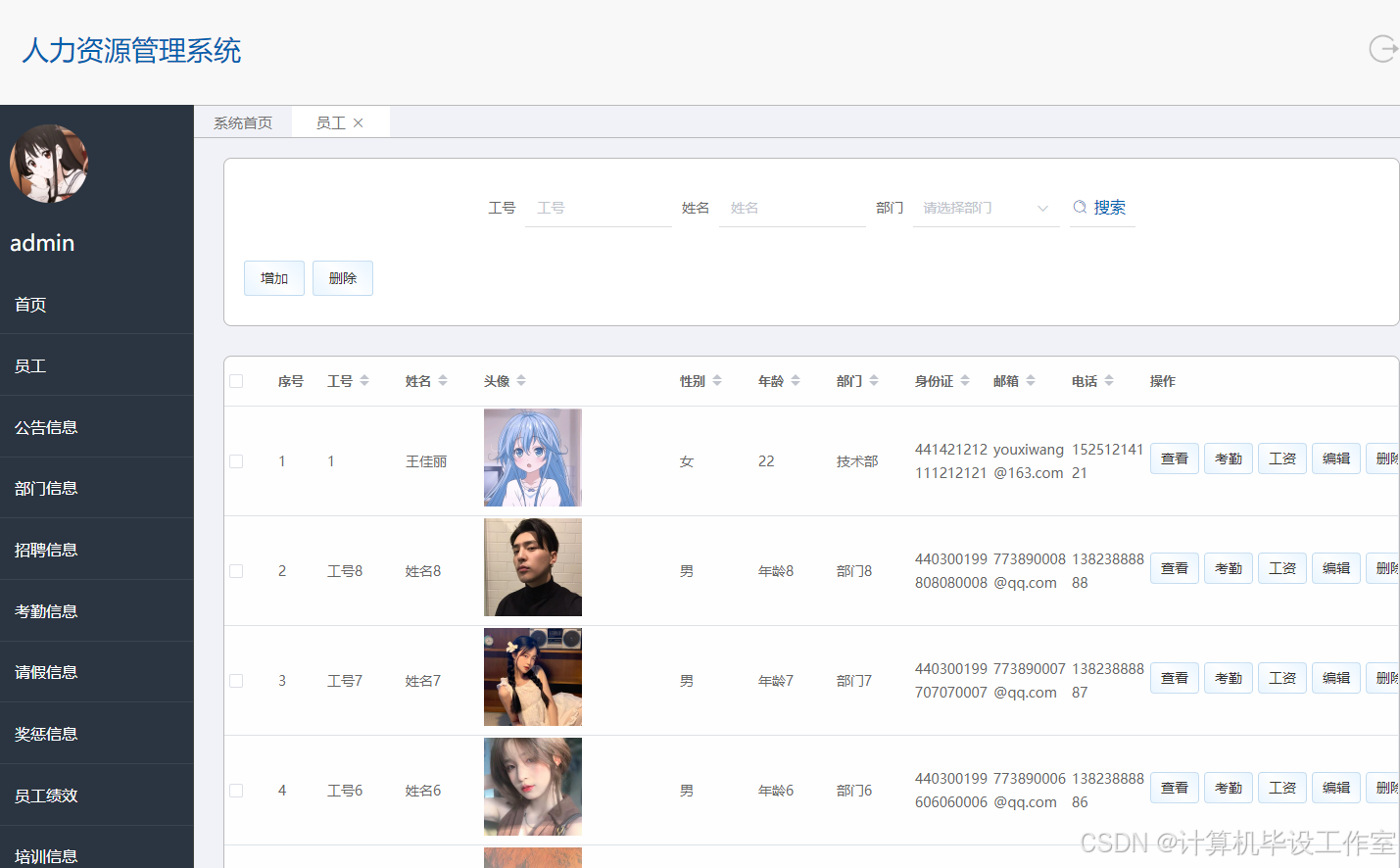Open 员工 in the sidebar

click(97, 365)
